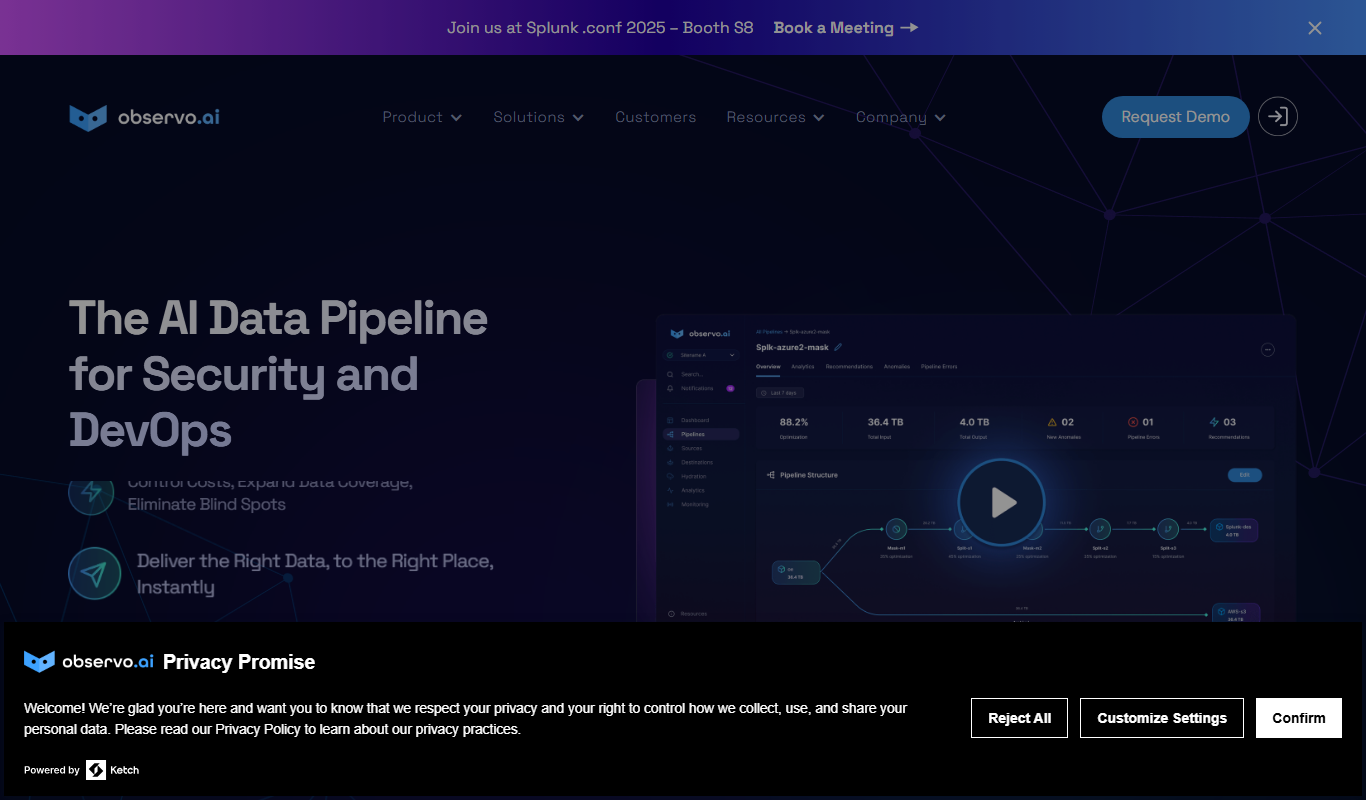Open the Customers page
Viewport: 1366px width, 800px height.
pyautogui.click(x=655, y=117)
